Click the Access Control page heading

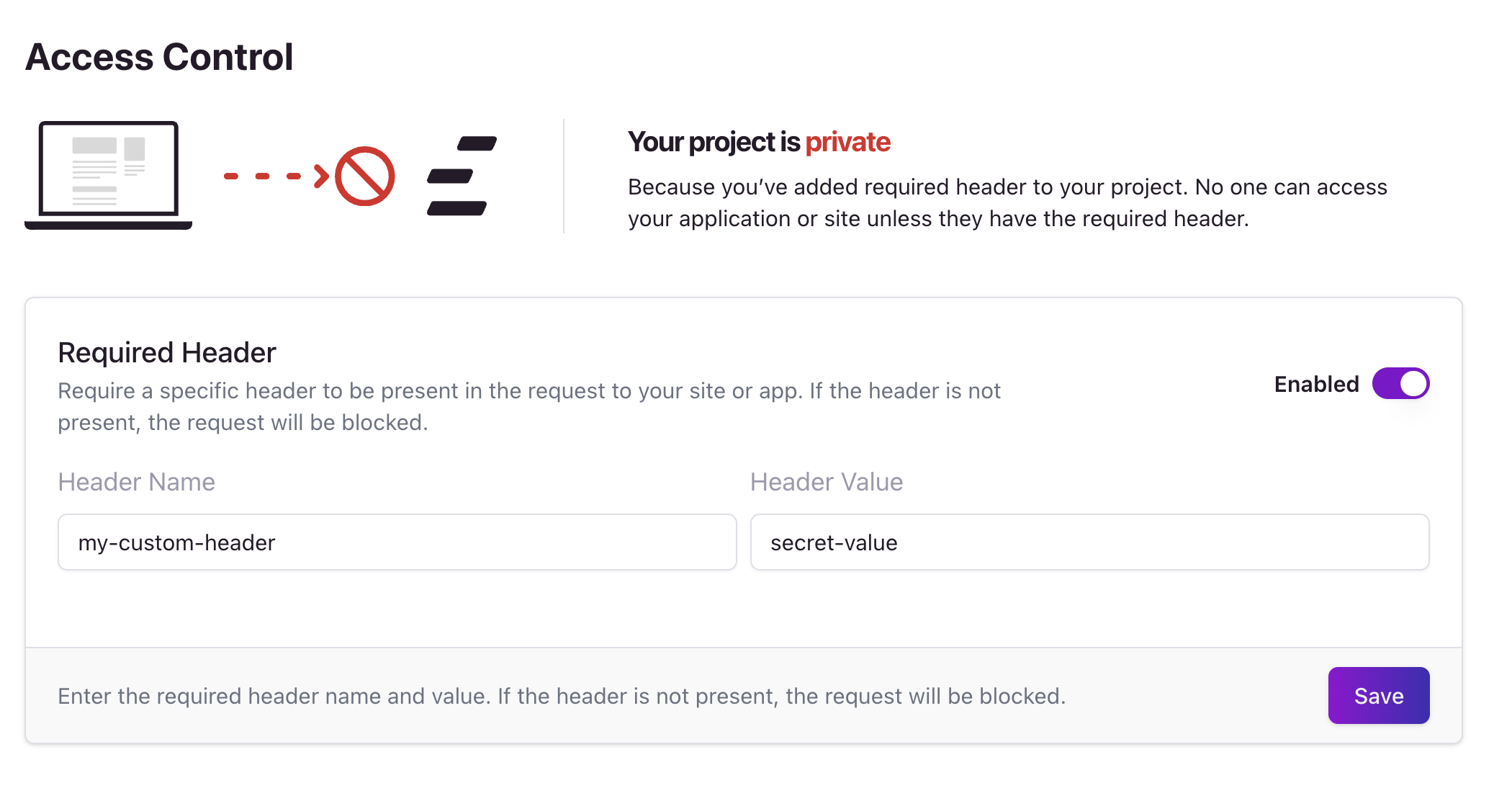(159, 57)
